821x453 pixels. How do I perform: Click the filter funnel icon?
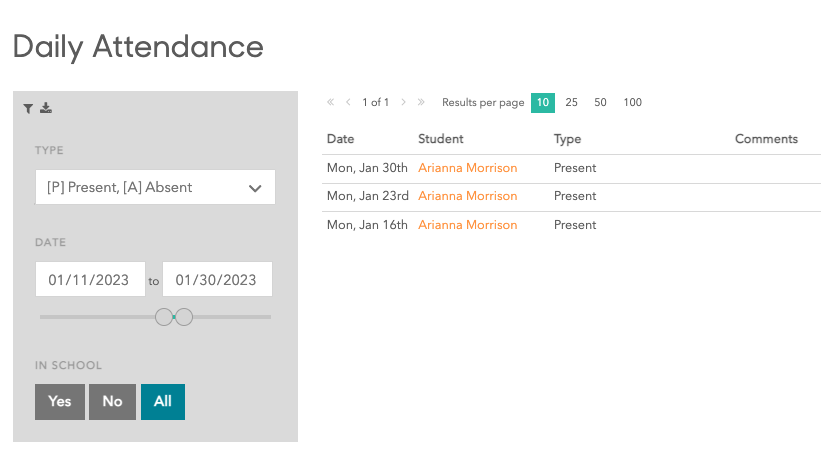(x=29, y=108)
